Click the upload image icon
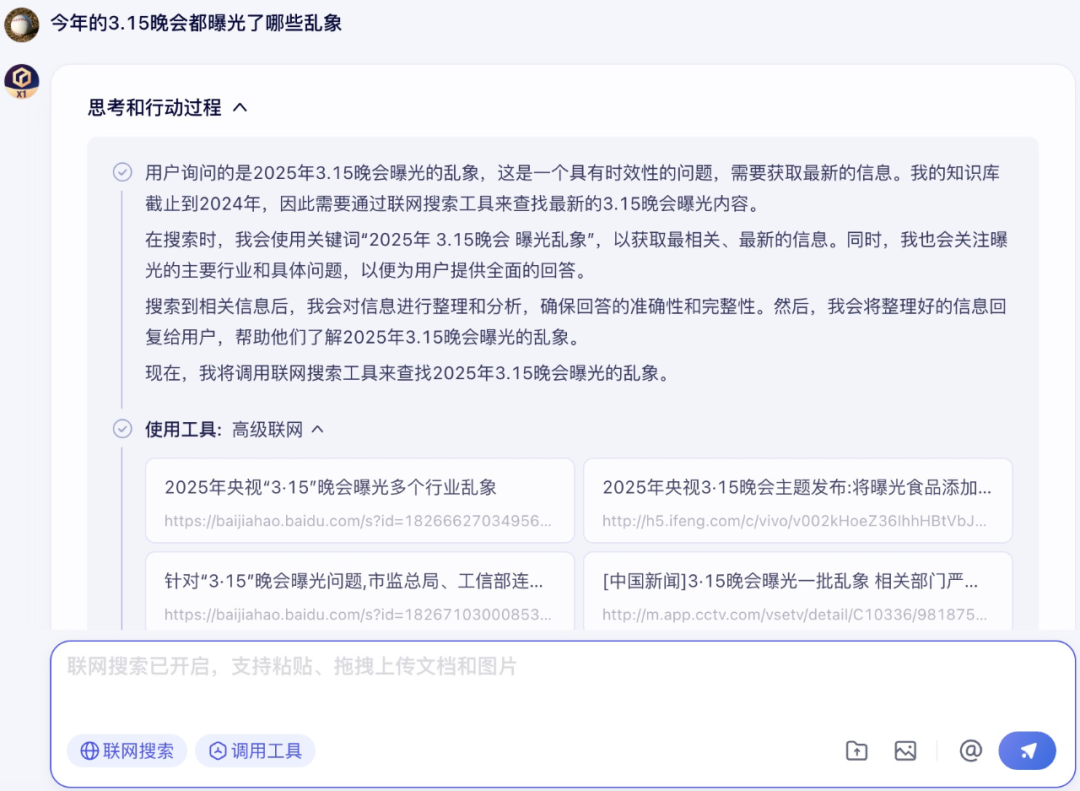 905,750
